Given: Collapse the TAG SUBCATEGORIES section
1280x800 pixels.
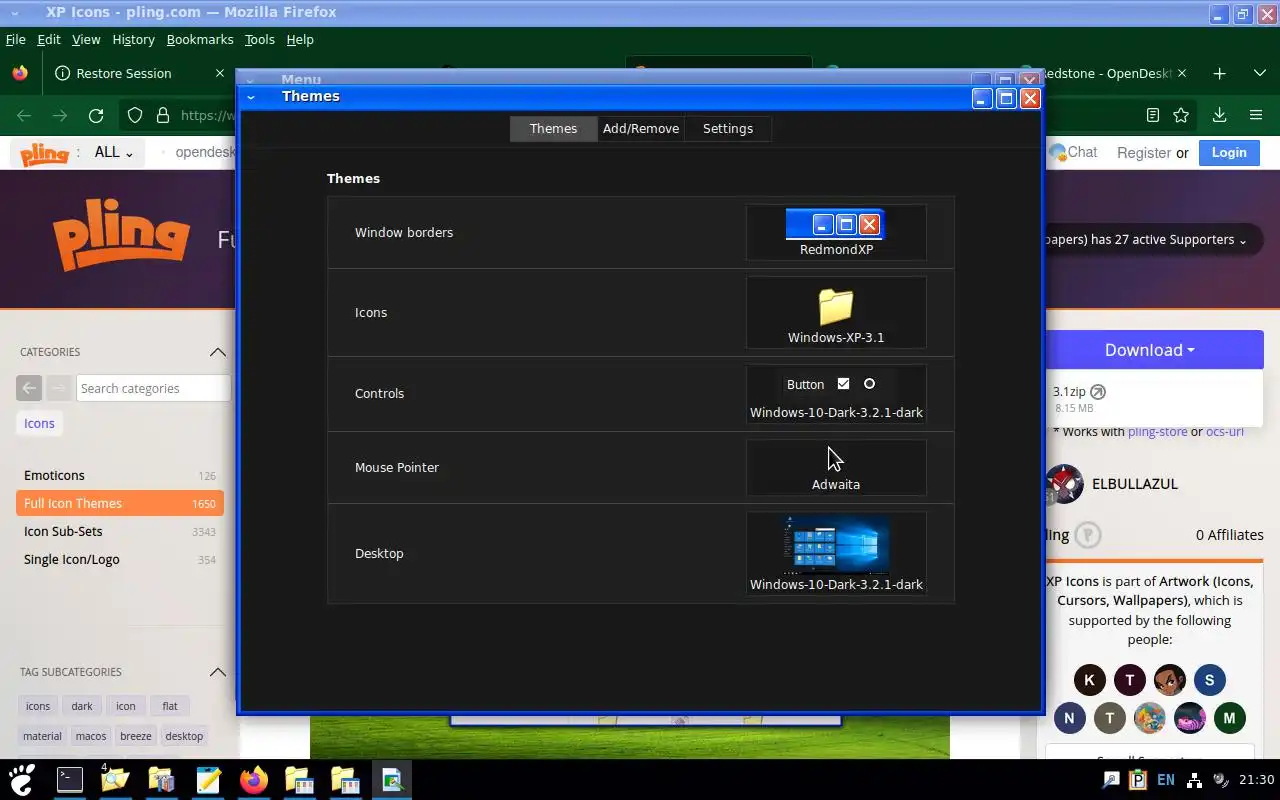Looking at the screenshot, I should [217, 672].
